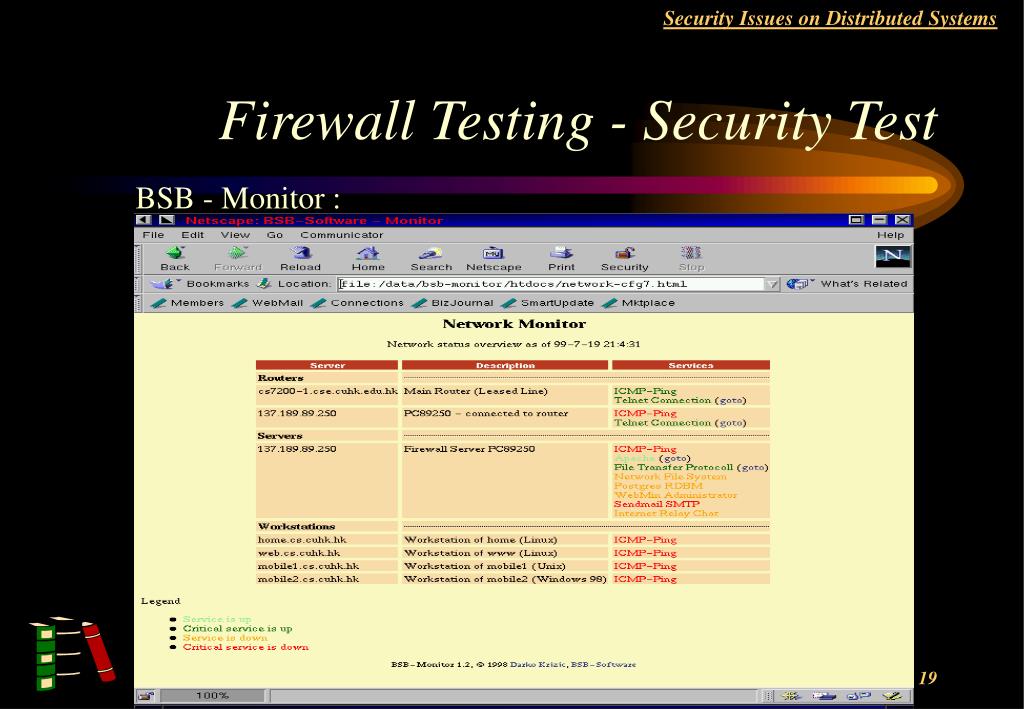
Task: Click goto beside Telnet Connection for Main Router
Action: [x=730, y=400]
